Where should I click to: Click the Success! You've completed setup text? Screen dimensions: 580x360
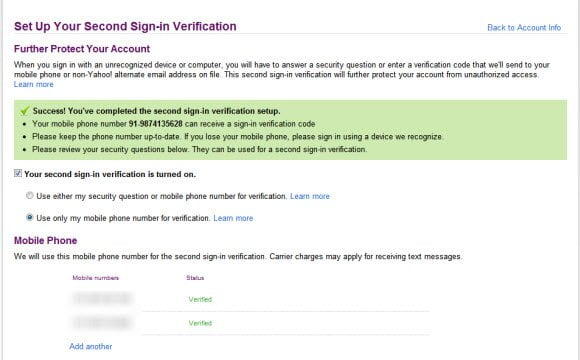tap(156, 111)
